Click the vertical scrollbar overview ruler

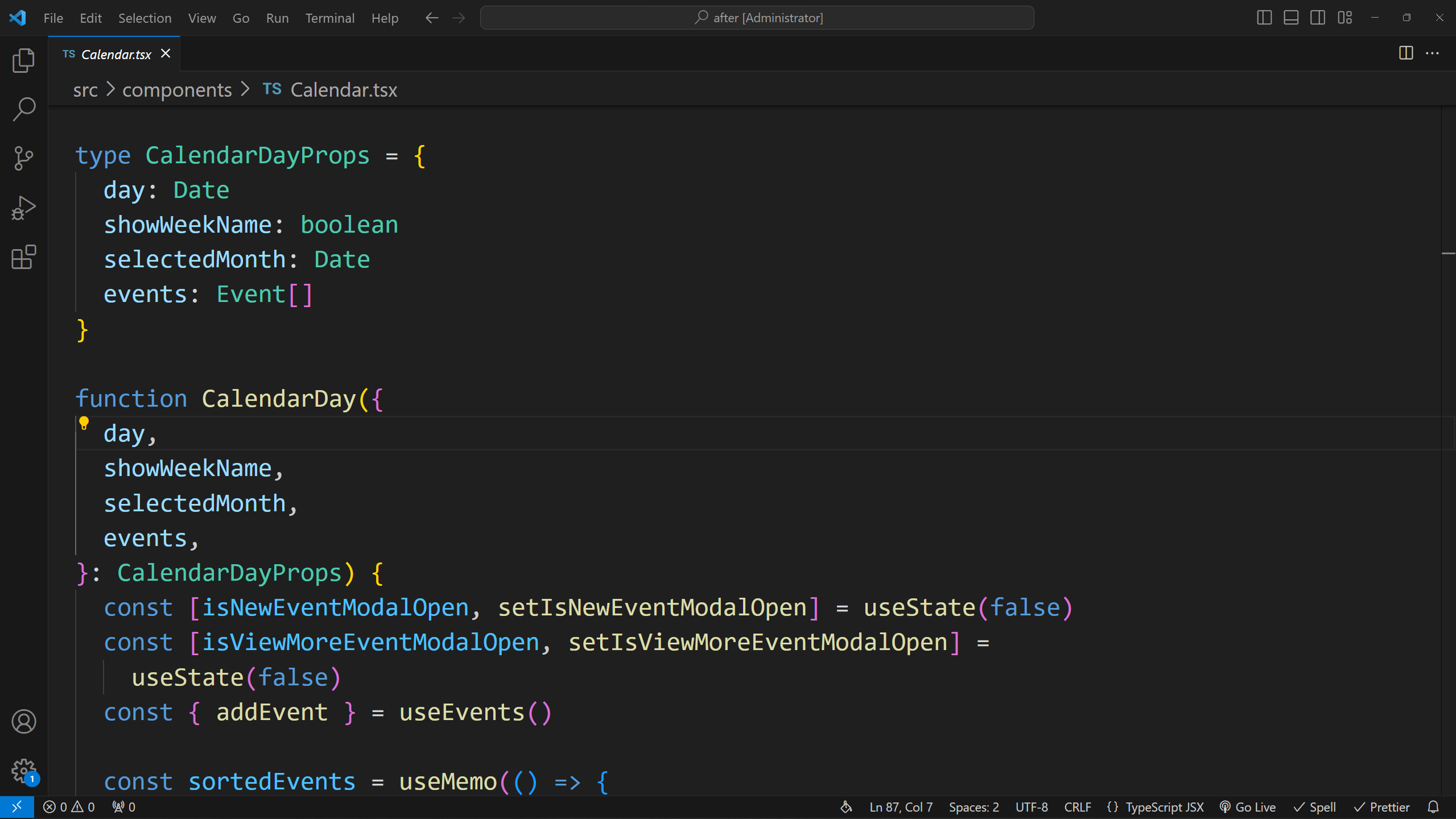click(1448, 398)
